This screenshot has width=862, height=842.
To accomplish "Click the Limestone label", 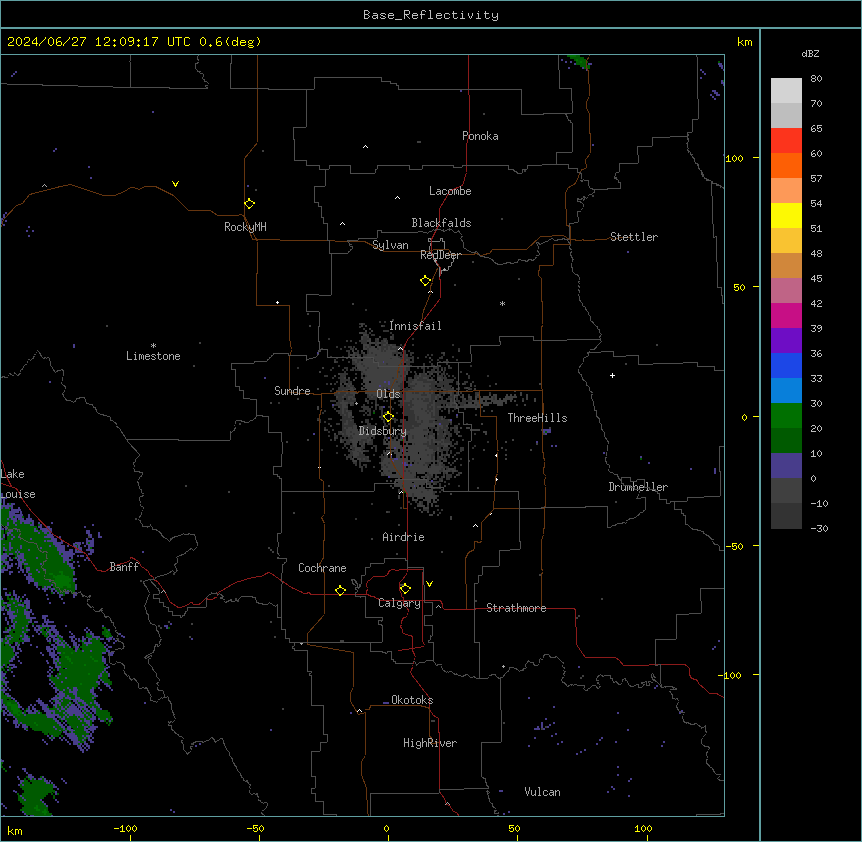I will point(153,356).
